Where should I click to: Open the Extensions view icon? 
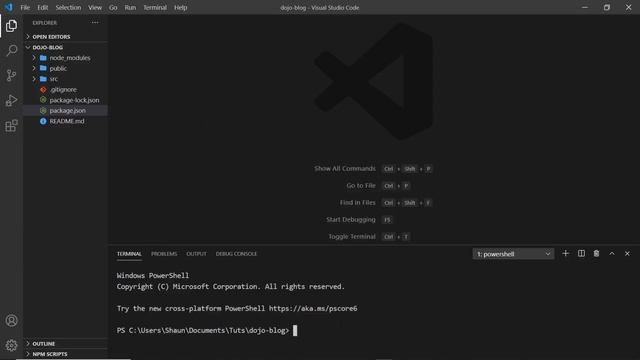tap(11, 125)
